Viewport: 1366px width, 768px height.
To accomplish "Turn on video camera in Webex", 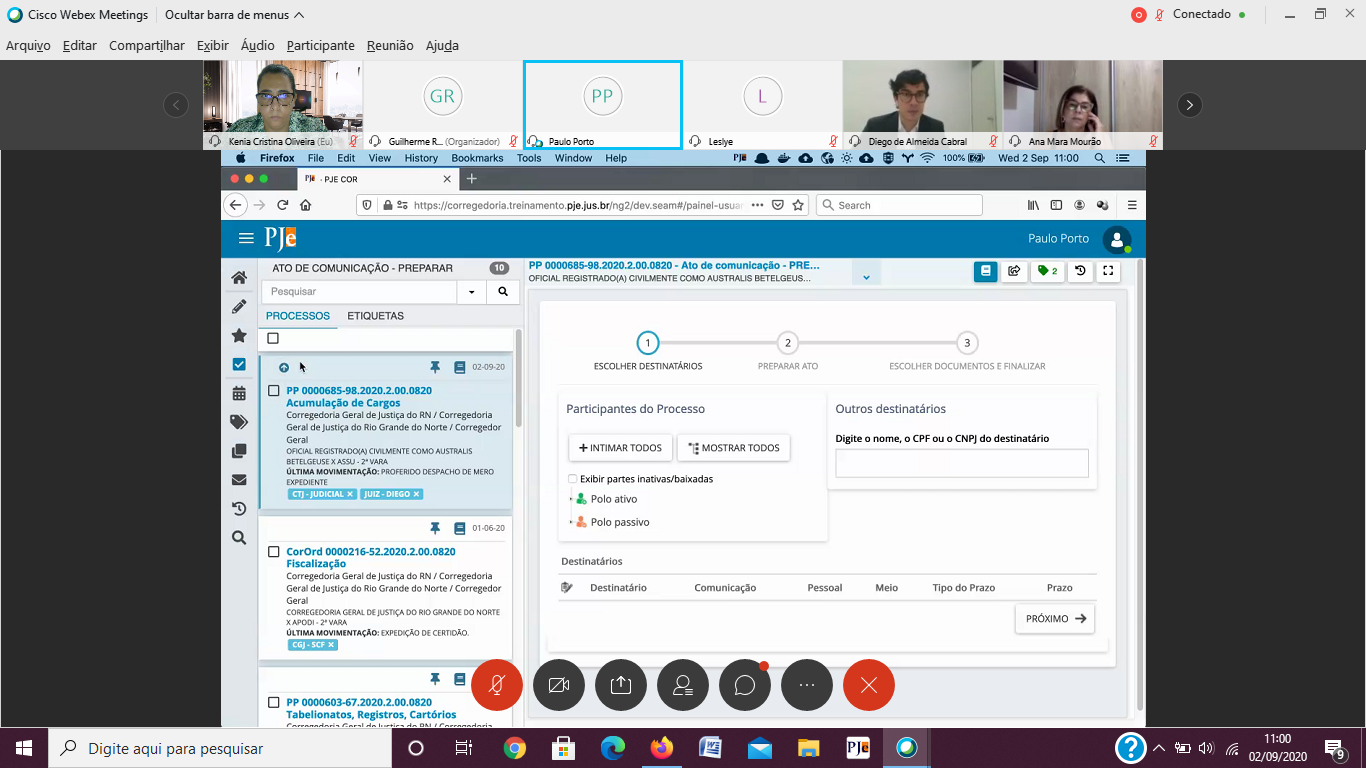I will [559, 685].
